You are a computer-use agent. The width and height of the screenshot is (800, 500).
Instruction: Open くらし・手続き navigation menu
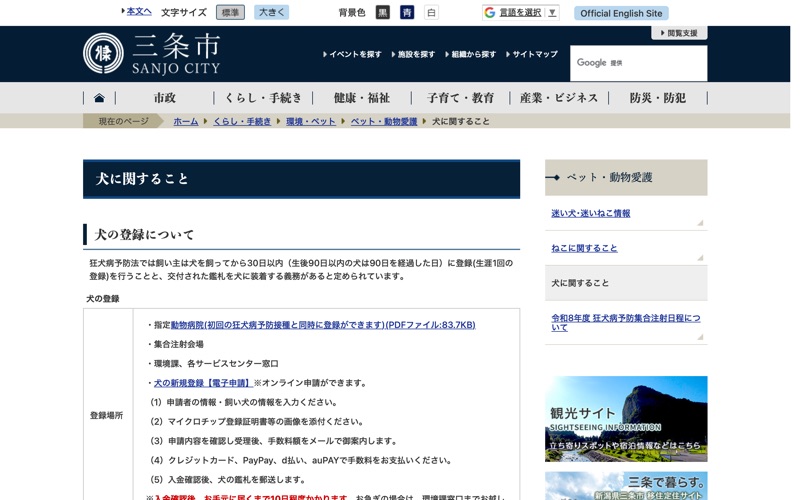point(263,98)
